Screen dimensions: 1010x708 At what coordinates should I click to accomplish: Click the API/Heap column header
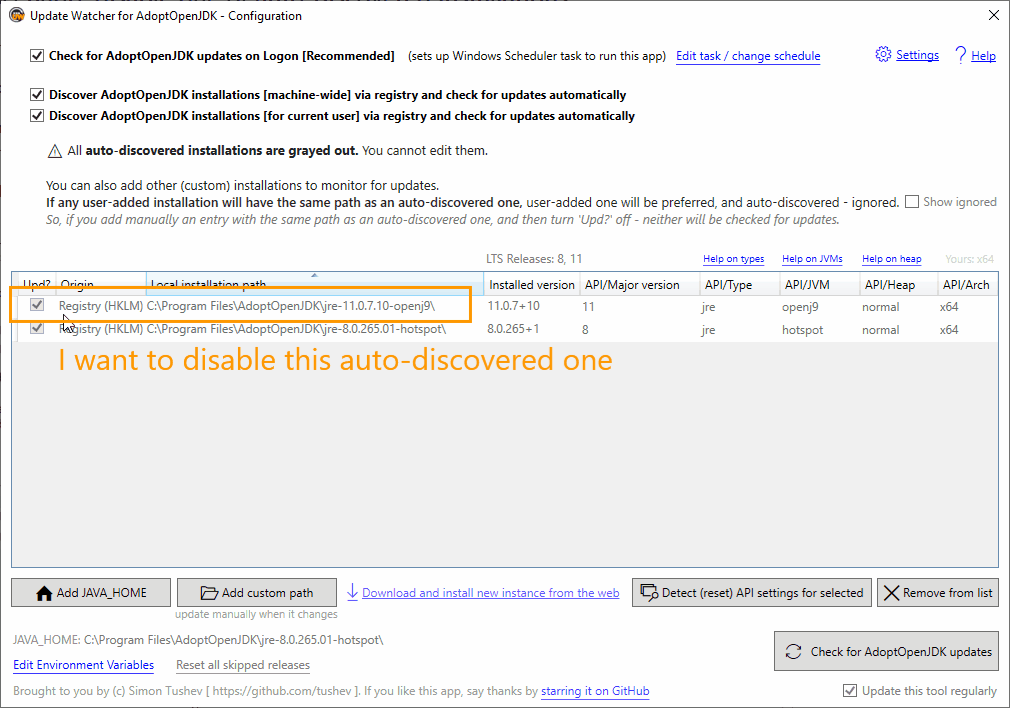(x=899, y=284)
